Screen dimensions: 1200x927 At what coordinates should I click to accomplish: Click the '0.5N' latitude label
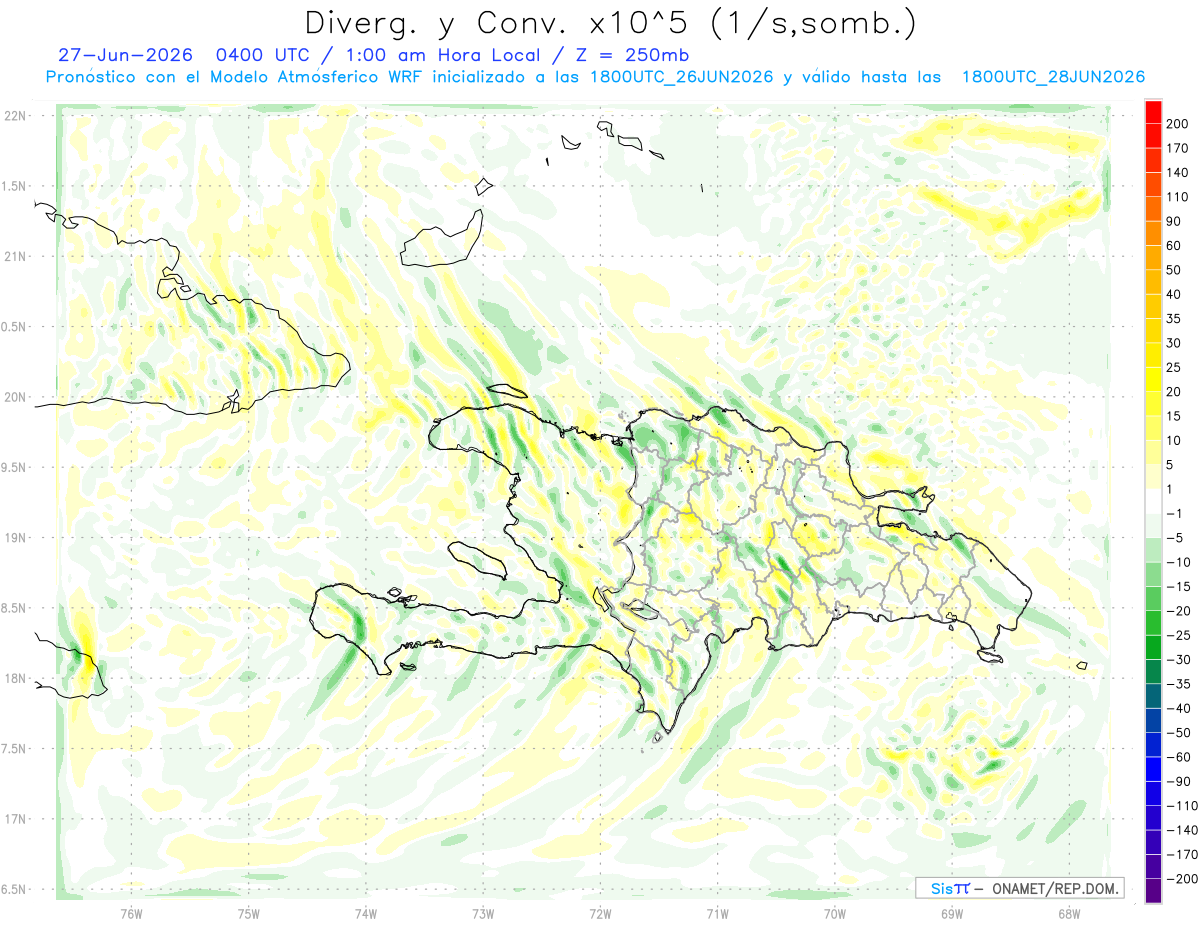(x=15, y=327)
